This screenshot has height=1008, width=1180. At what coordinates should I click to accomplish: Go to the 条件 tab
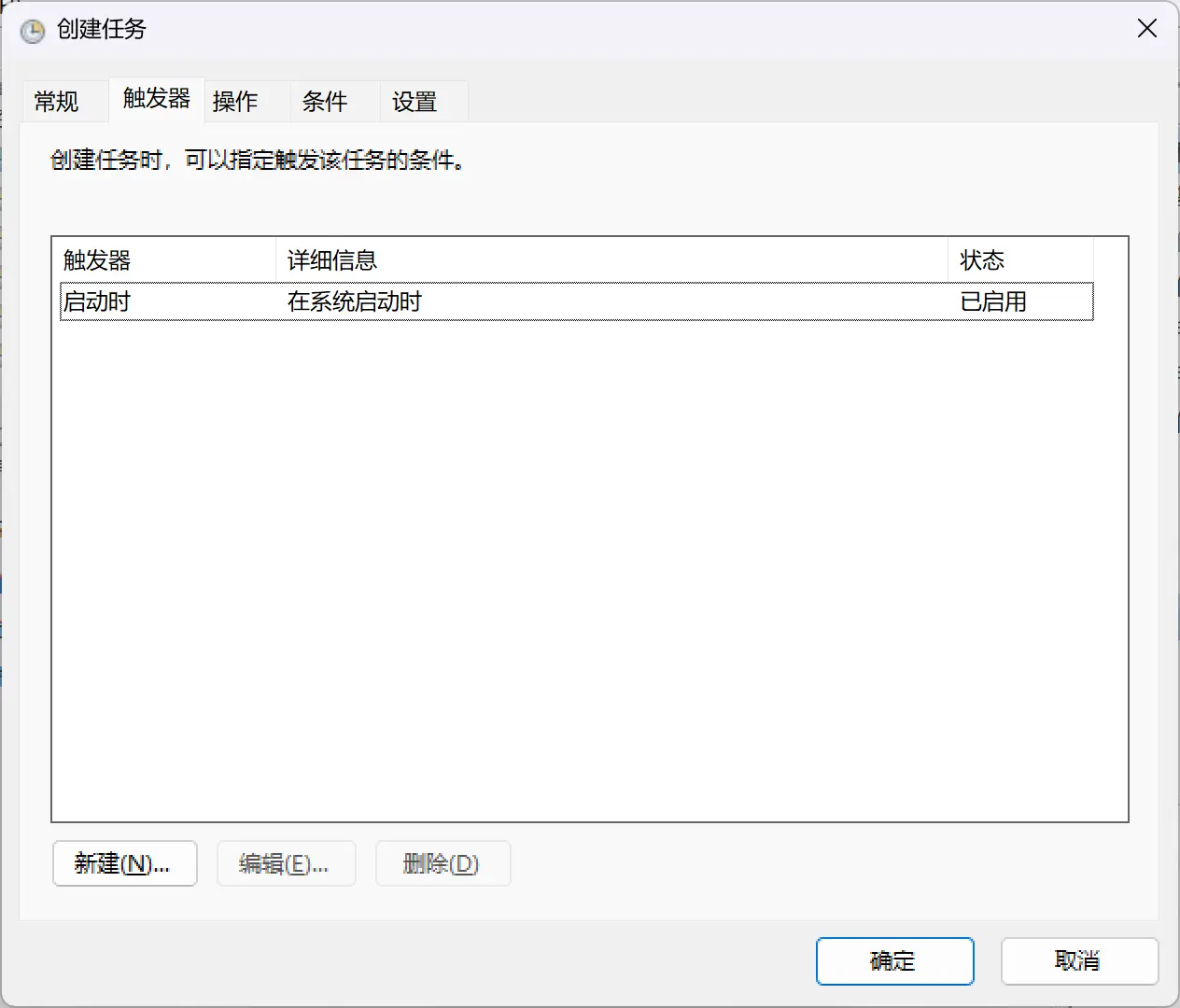325,101
